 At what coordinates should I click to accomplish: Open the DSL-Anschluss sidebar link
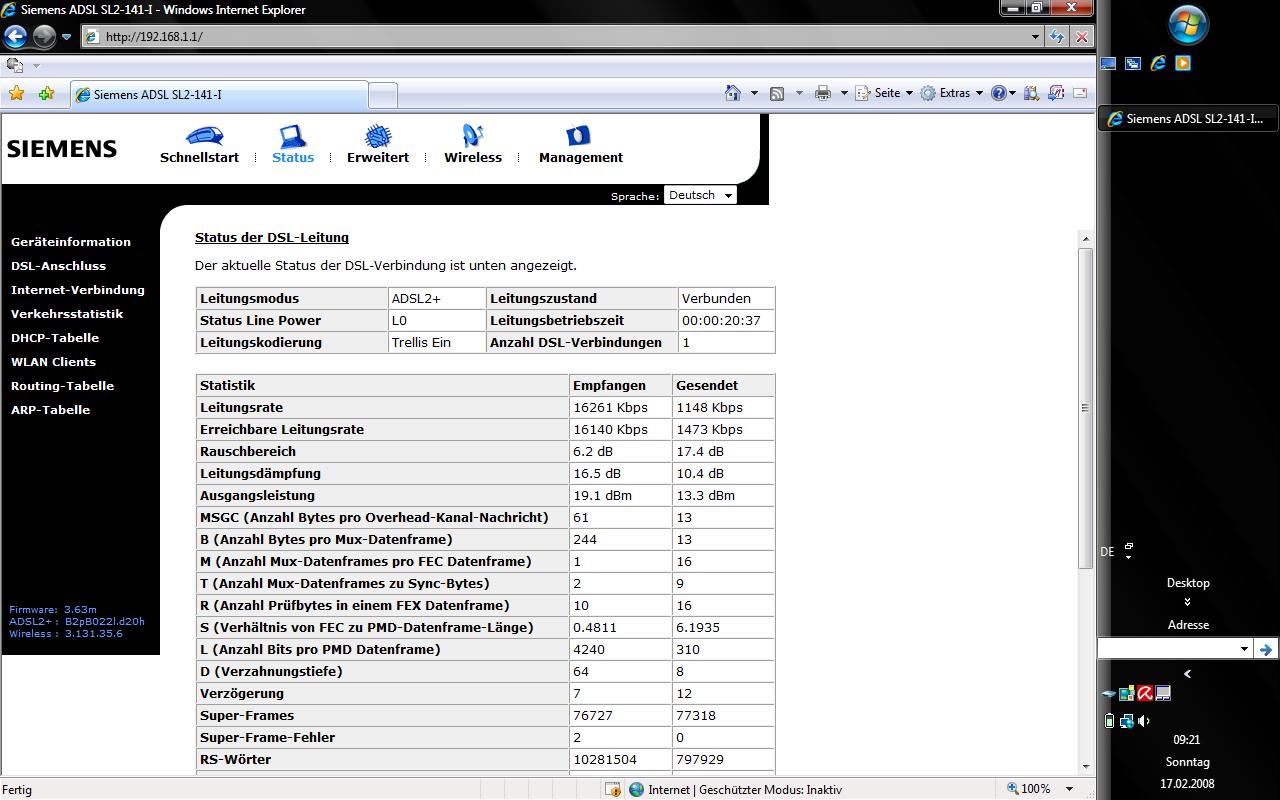point(58,266)
